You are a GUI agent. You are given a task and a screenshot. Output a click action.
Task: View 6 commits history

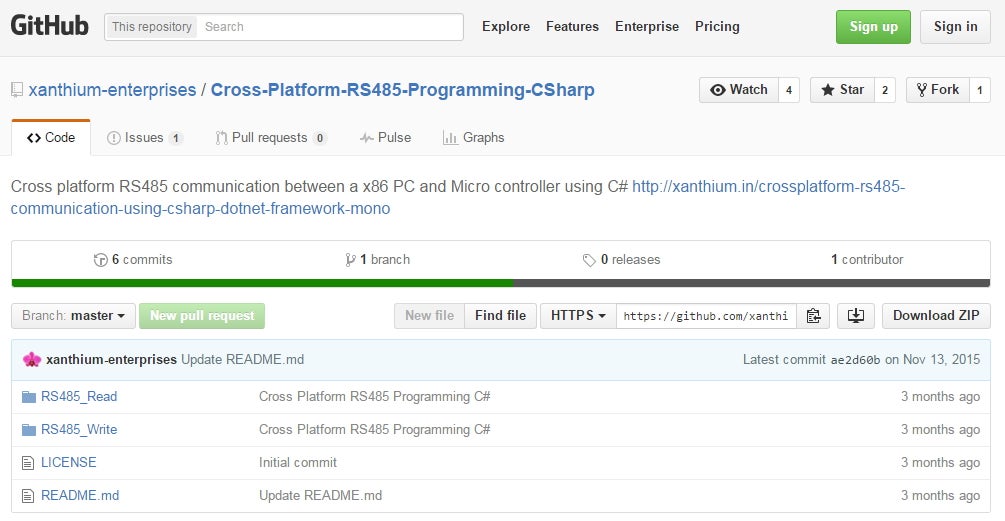[x=133, y=260]
